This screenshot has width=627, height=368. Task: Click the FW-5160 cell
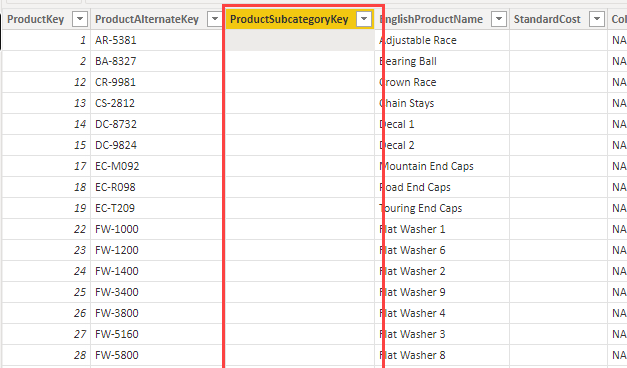[156, 334]
